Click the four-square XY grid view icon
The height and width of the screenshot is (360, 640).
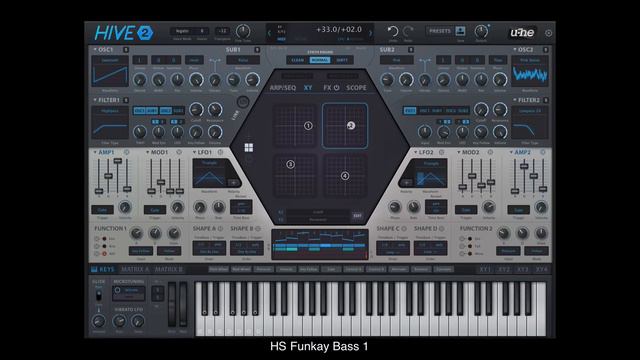[x=249, y=147]
